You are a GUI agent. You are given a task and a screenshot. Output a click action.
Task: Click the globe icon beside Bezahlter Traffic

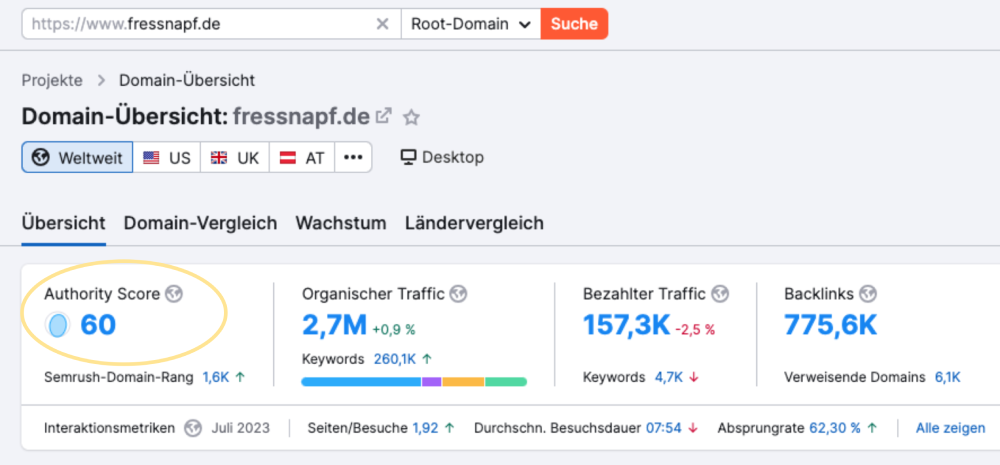tap(720, 293)
